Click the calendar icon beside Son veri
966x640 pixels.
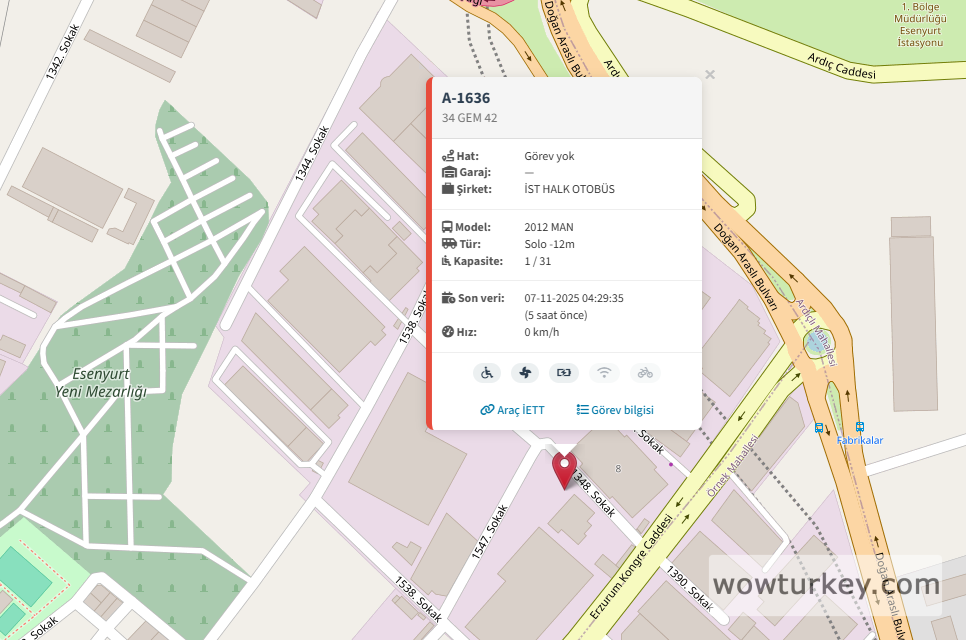[x=448, y=298]
